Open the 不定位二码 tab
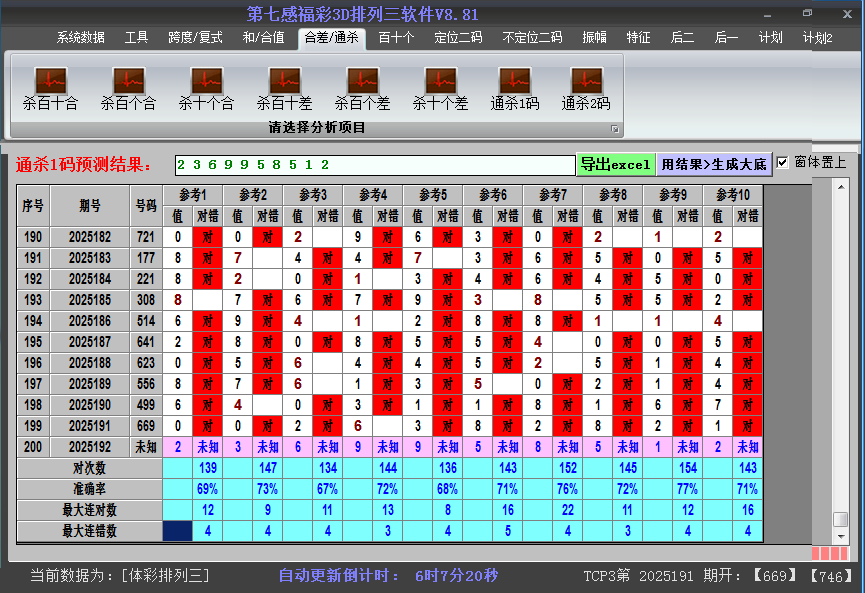This screenshot has width=865, height=593. tap(532, 38)
